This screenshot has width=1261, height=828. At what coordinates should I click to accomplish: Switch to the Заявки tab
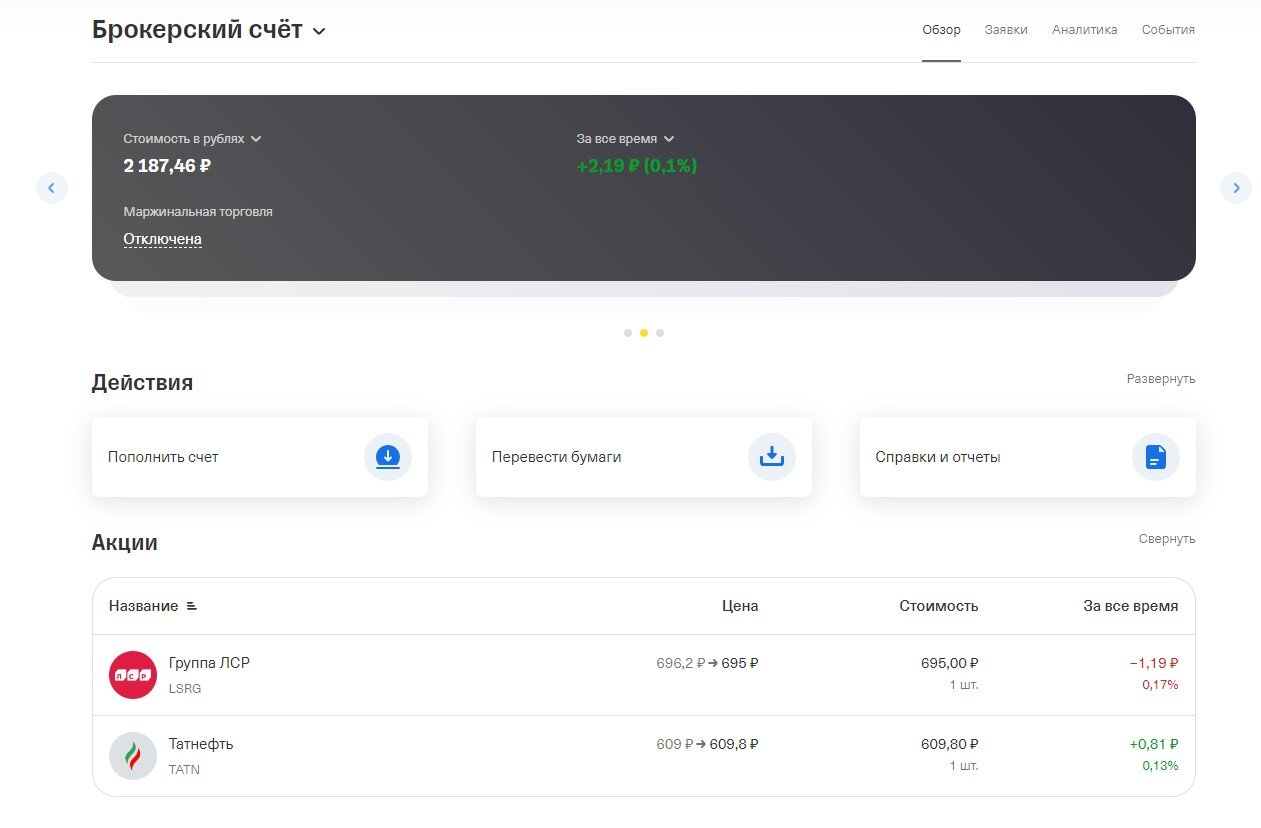1006,30
